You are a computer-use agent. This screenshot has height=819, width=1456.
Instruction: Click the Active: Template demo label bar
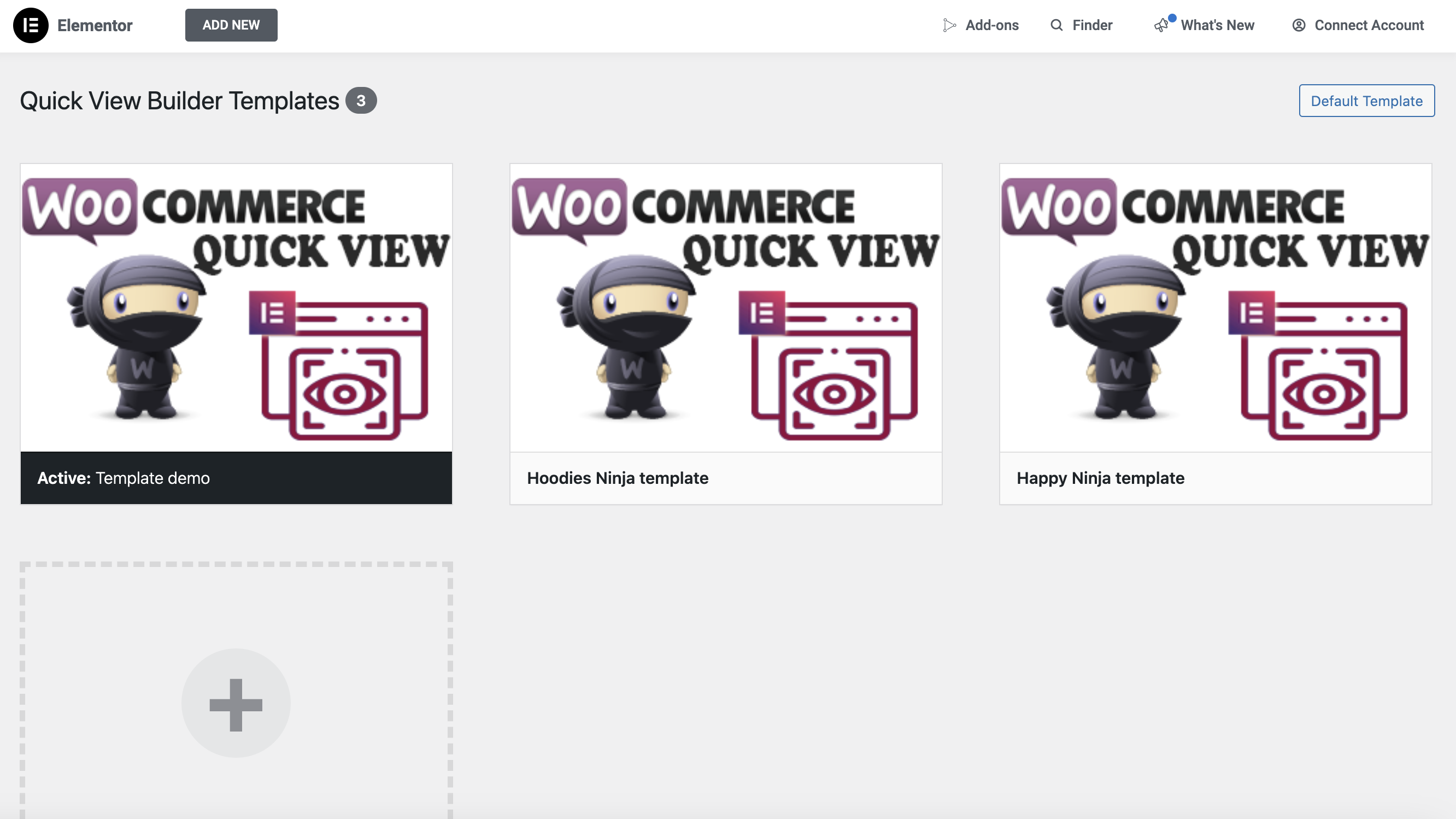(236, 478)
